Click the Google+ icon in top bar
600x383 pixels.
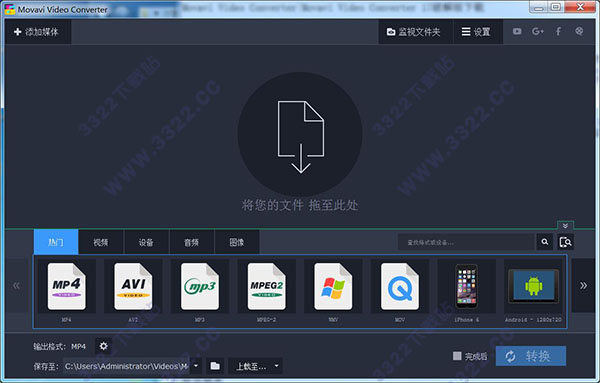538,31
